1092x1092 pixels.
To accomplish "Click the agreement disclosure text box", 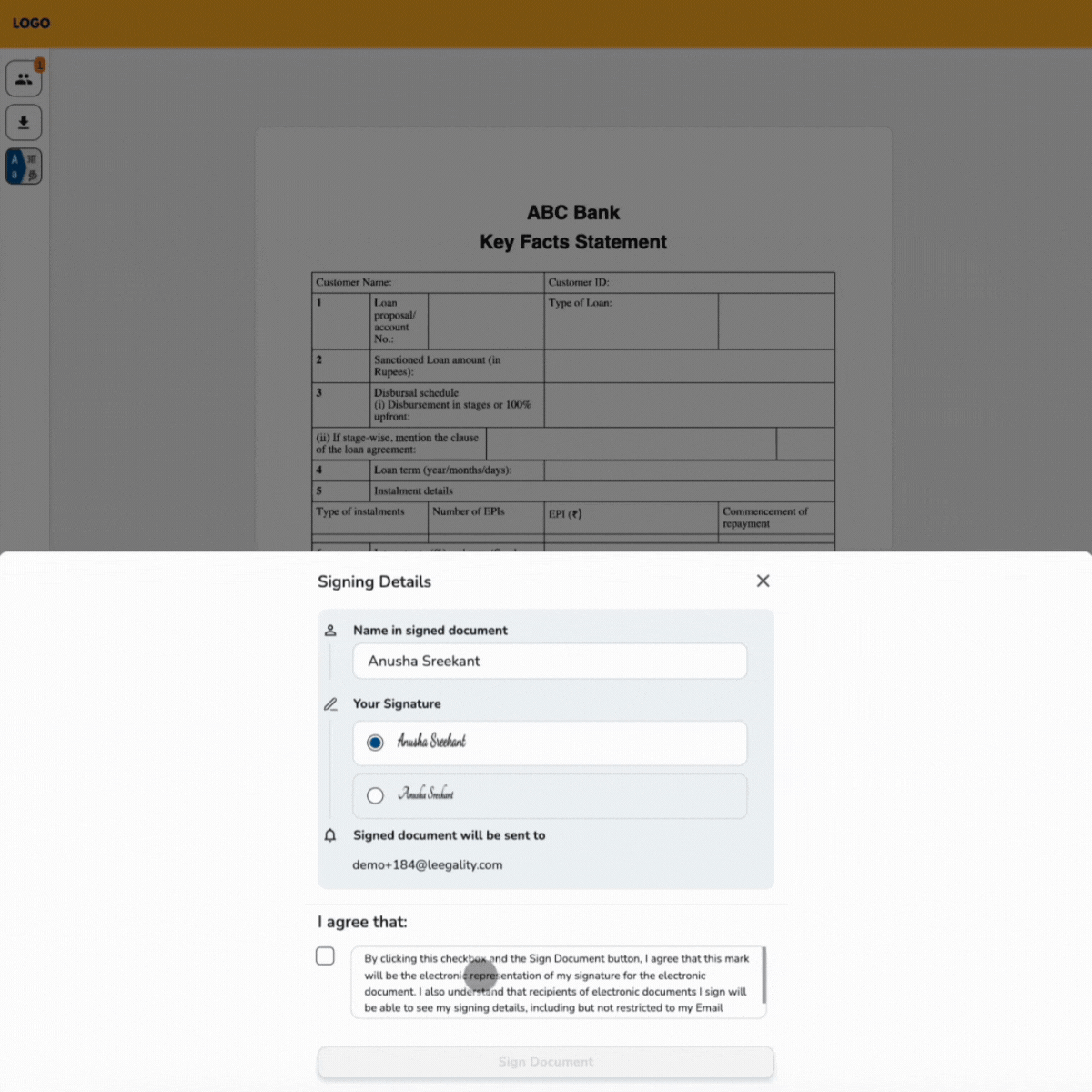I will pyautogui.click(x=557, y=983).
